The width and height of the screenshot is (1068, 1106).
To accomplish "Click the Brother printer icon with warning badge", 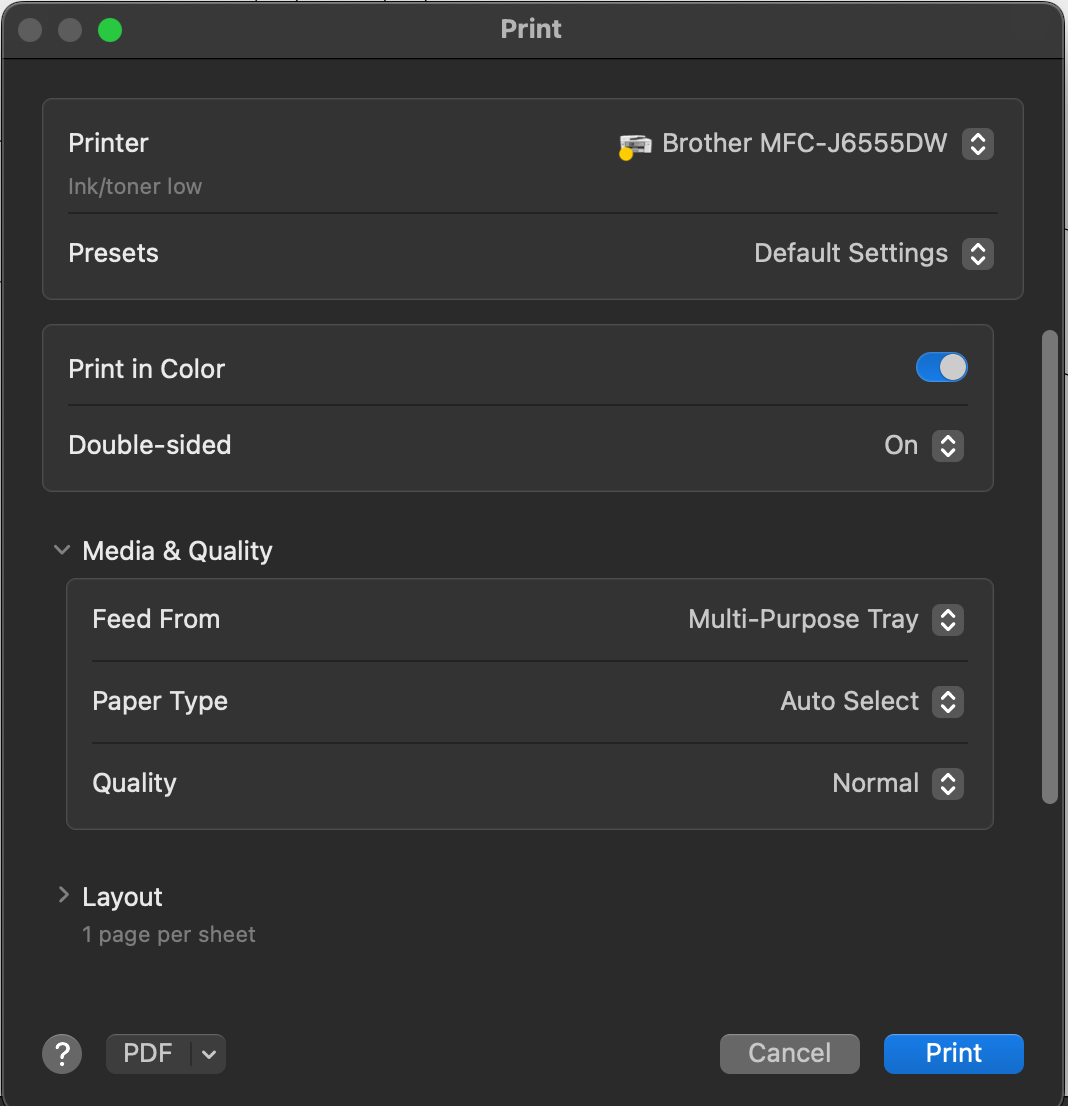I will click(x=634, y=145).
